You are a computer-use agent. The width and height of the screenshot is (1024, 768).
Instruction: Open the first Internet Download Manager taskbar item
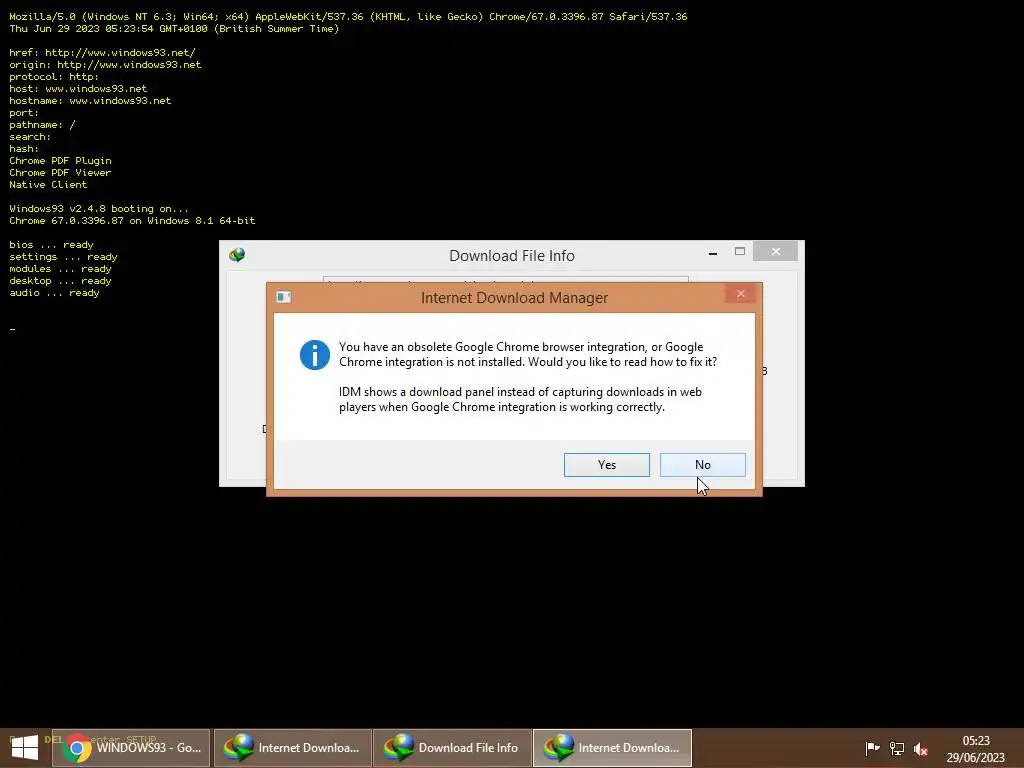coord(292,748)
